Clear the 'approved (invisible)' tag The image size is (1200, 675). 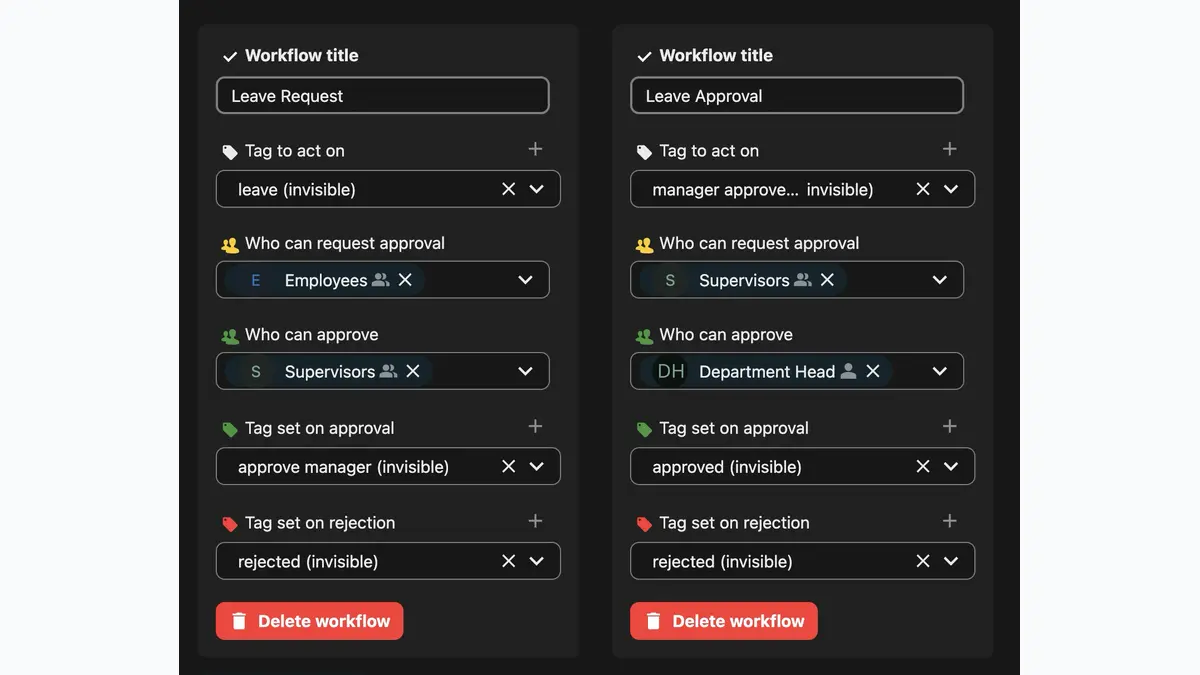click(922, 466)
